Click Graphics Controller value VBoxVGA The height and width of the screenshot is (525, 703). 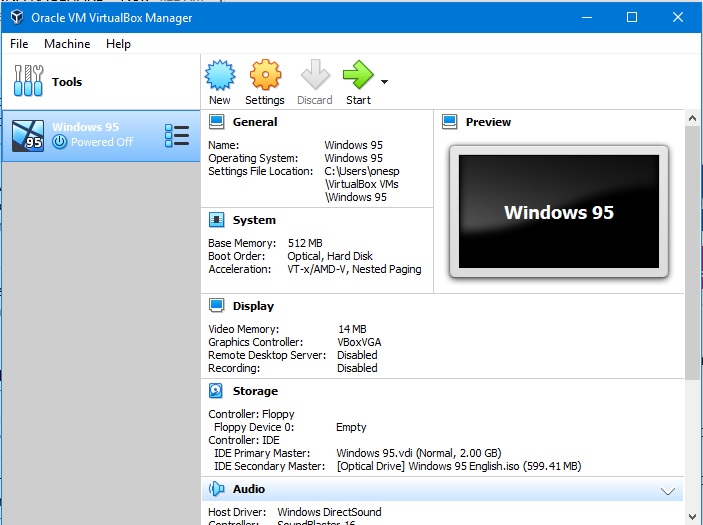click(x=359, y=342)
